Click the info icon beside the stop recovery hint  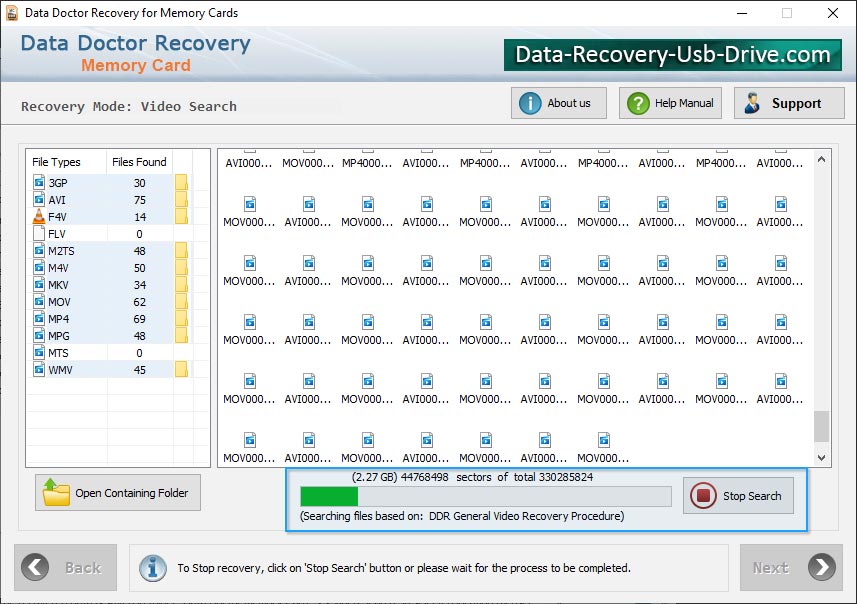pos(153,568)
